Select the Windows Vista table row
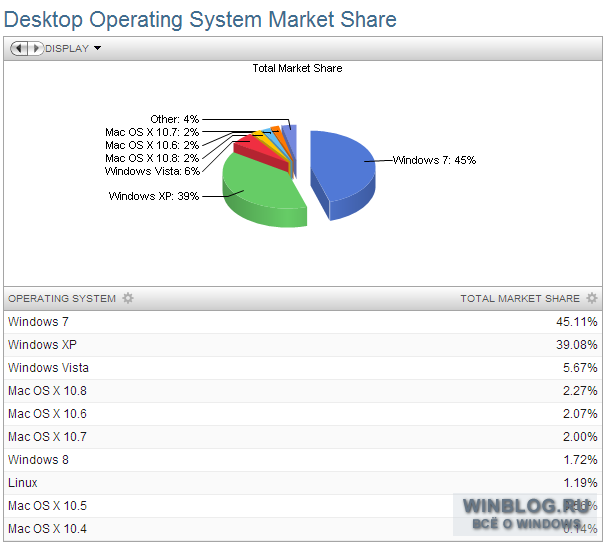Image resolution: width=607 pixels, height=547 pixels. [x=303, y=368]
